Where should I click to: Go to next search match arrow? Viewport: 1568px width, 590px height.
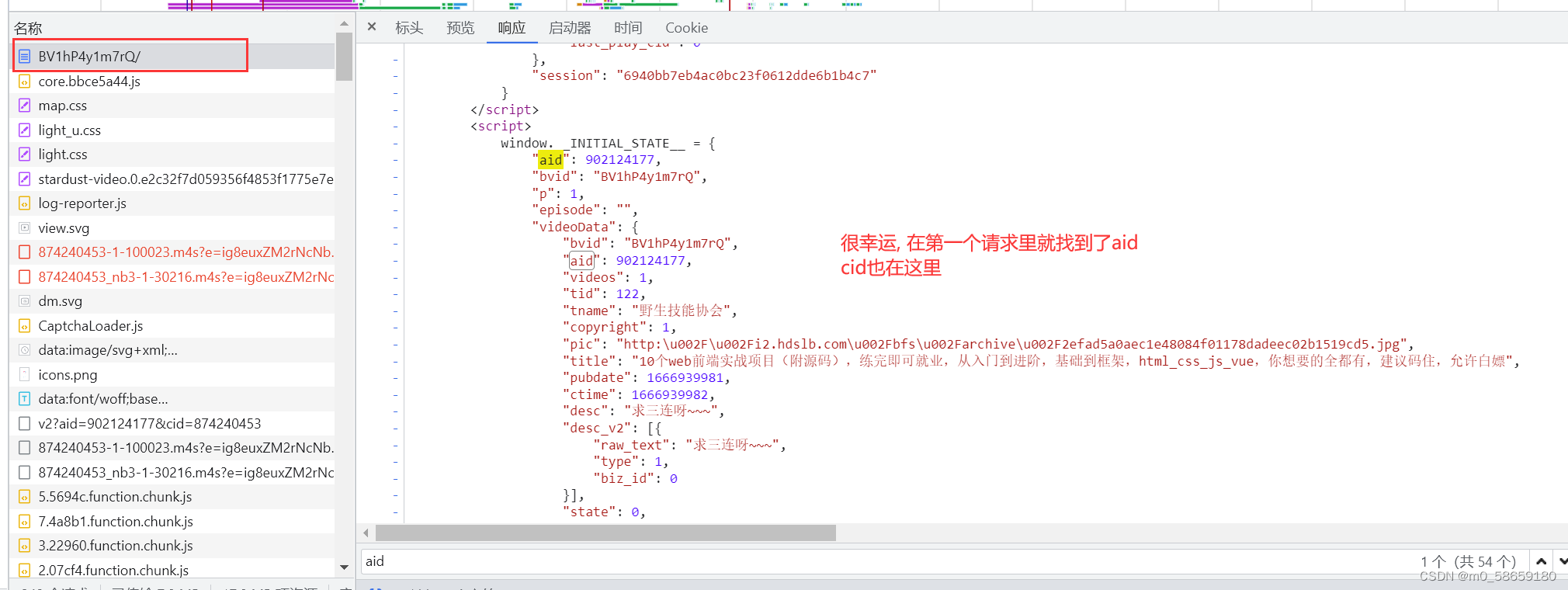pos(1562,561)
